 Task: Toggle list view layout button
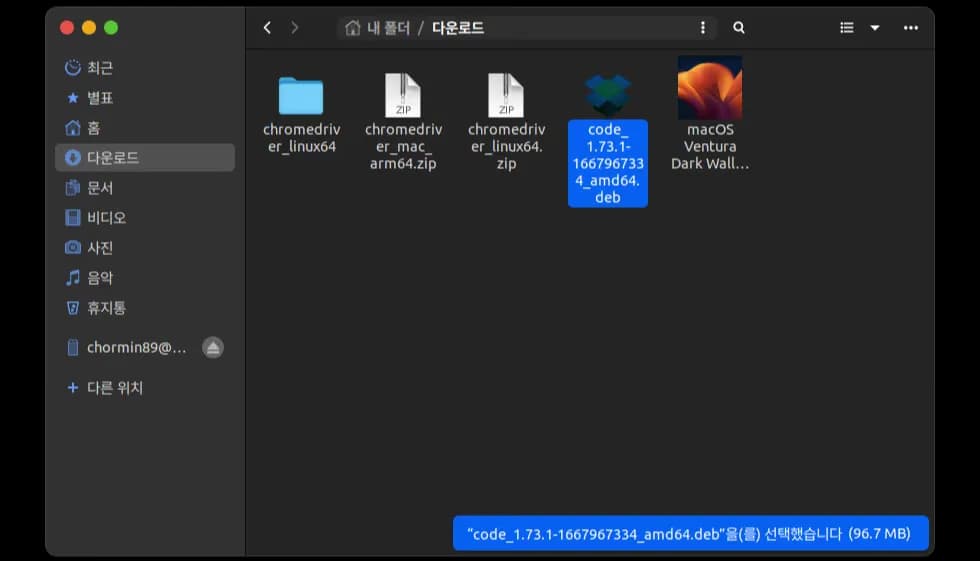847,28
